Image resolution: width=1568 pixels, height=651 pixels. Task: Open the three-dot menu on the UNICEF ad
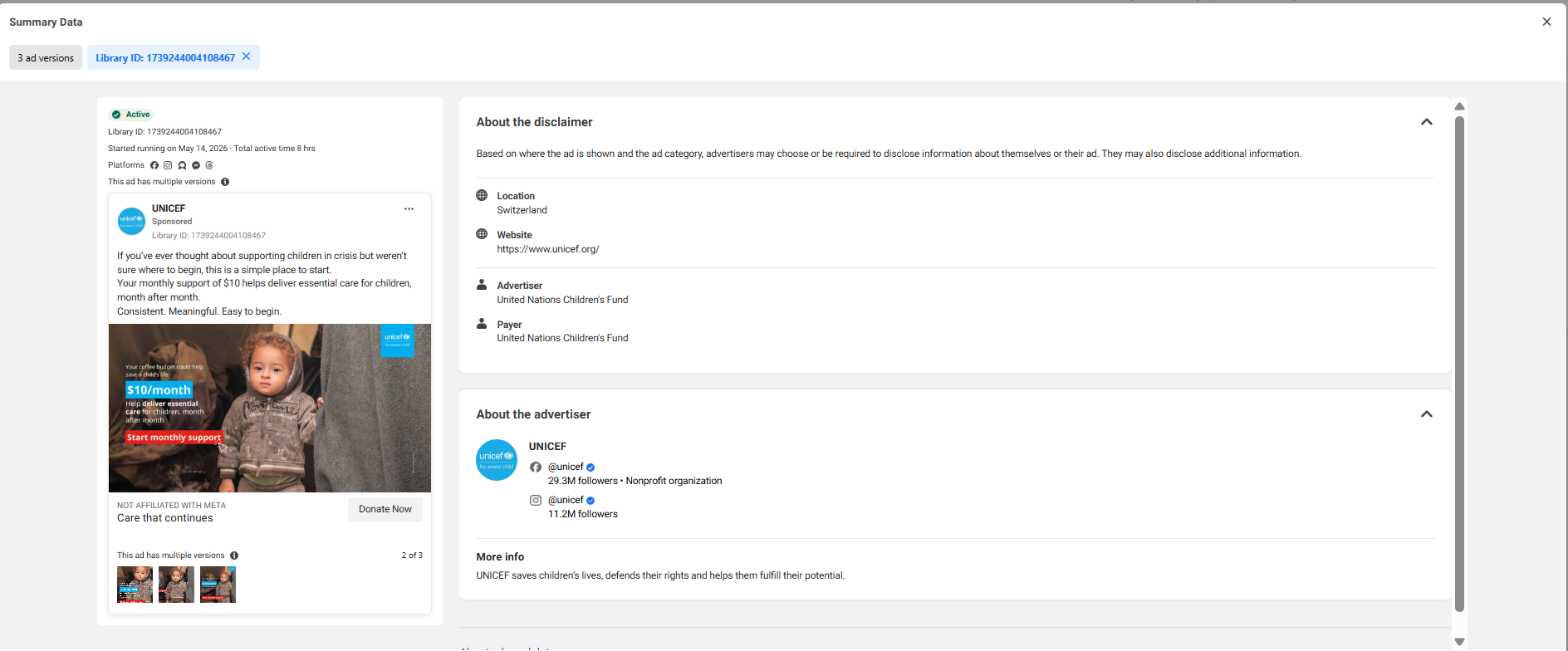[x=409, y=209]
